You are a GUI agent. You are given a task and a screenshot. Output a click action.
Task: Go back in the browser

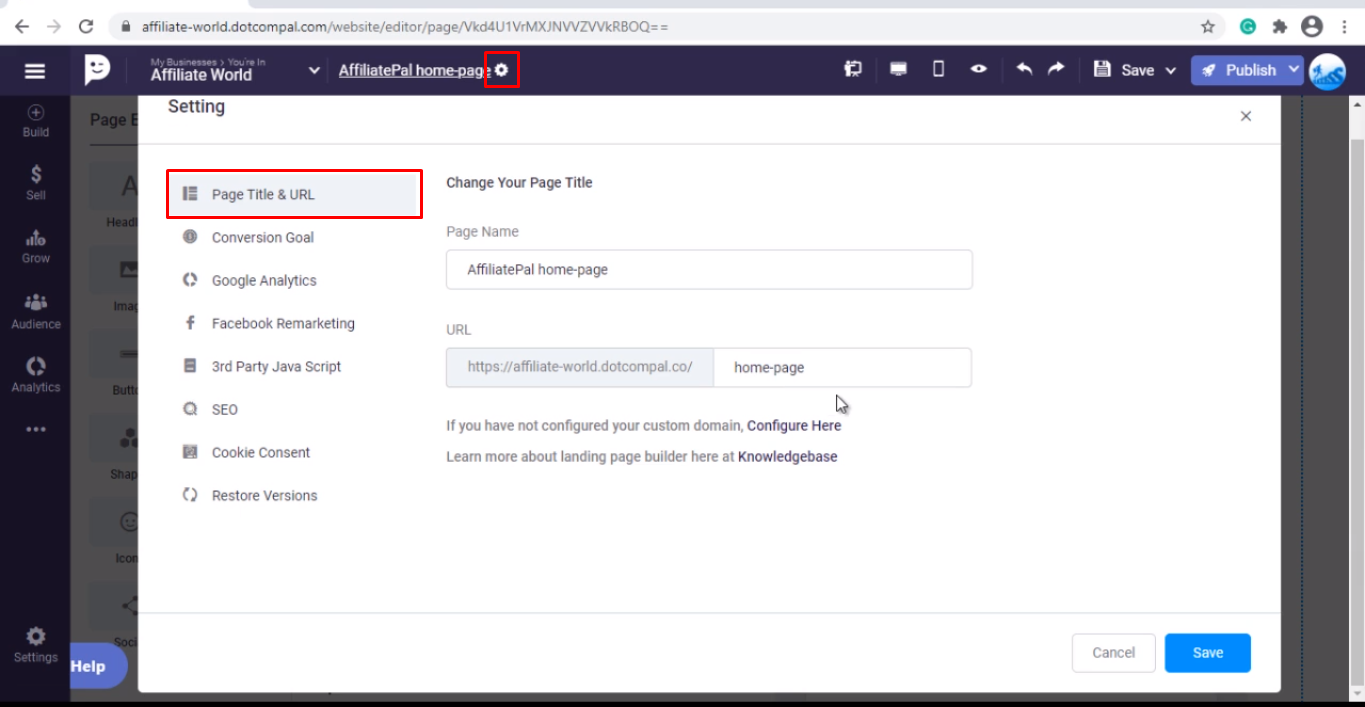pyautogui.click(x=22, y=27)
